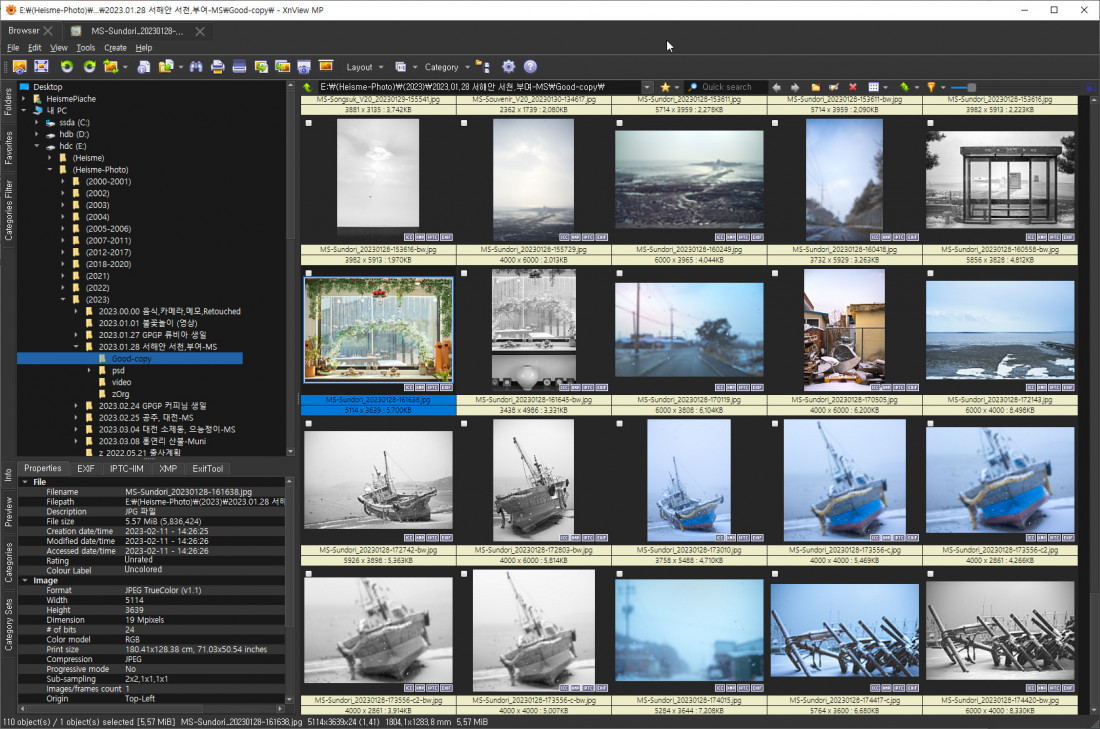Open the Tools menu
This screenshot has height=729, width=1100.
click(86, 47)
